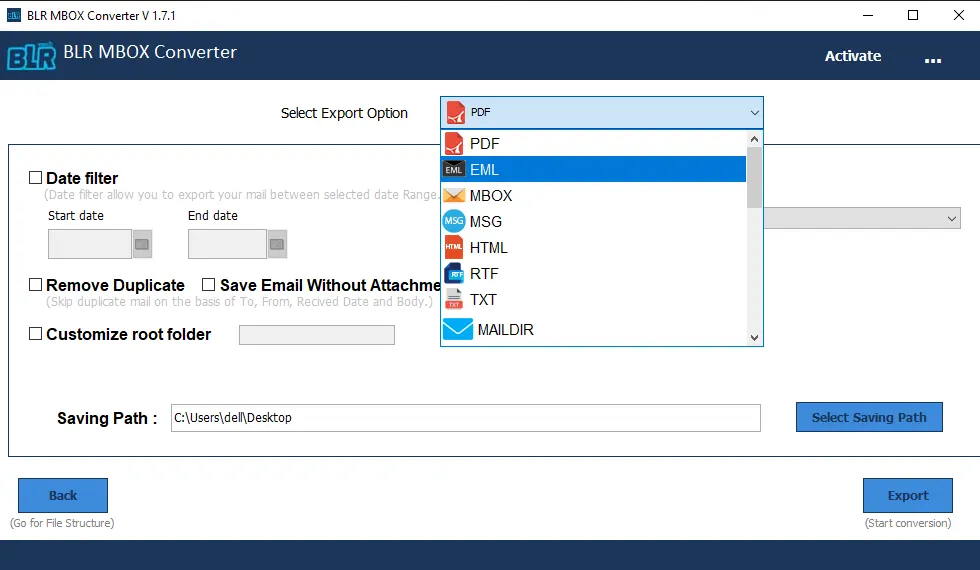Click the TXT file icon
The width and height of the screenshot is (980, 570).
(x=454, y=299)
